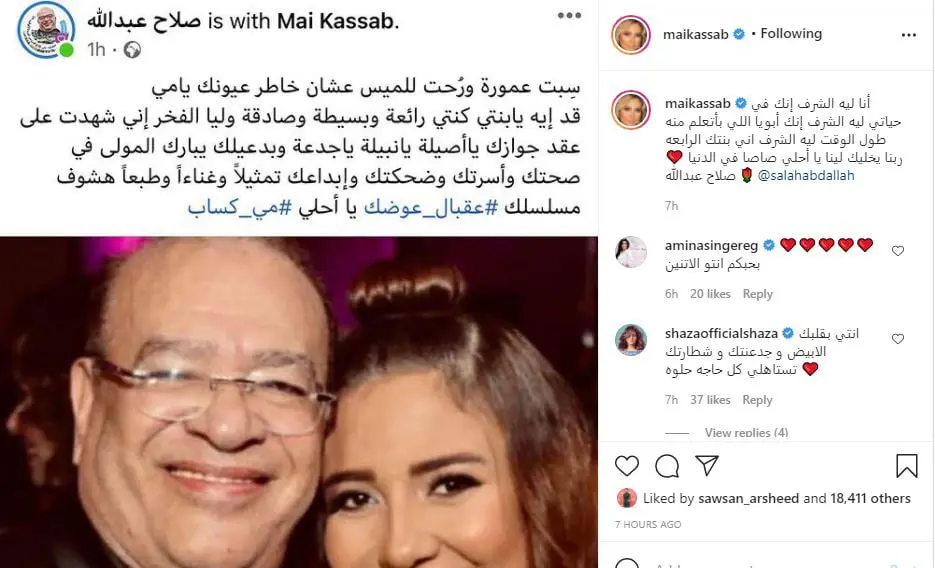The height and width of the screenshot is (568, 935).
Task: Click the Following button beside maikassab
Action: tap(791, 34)
